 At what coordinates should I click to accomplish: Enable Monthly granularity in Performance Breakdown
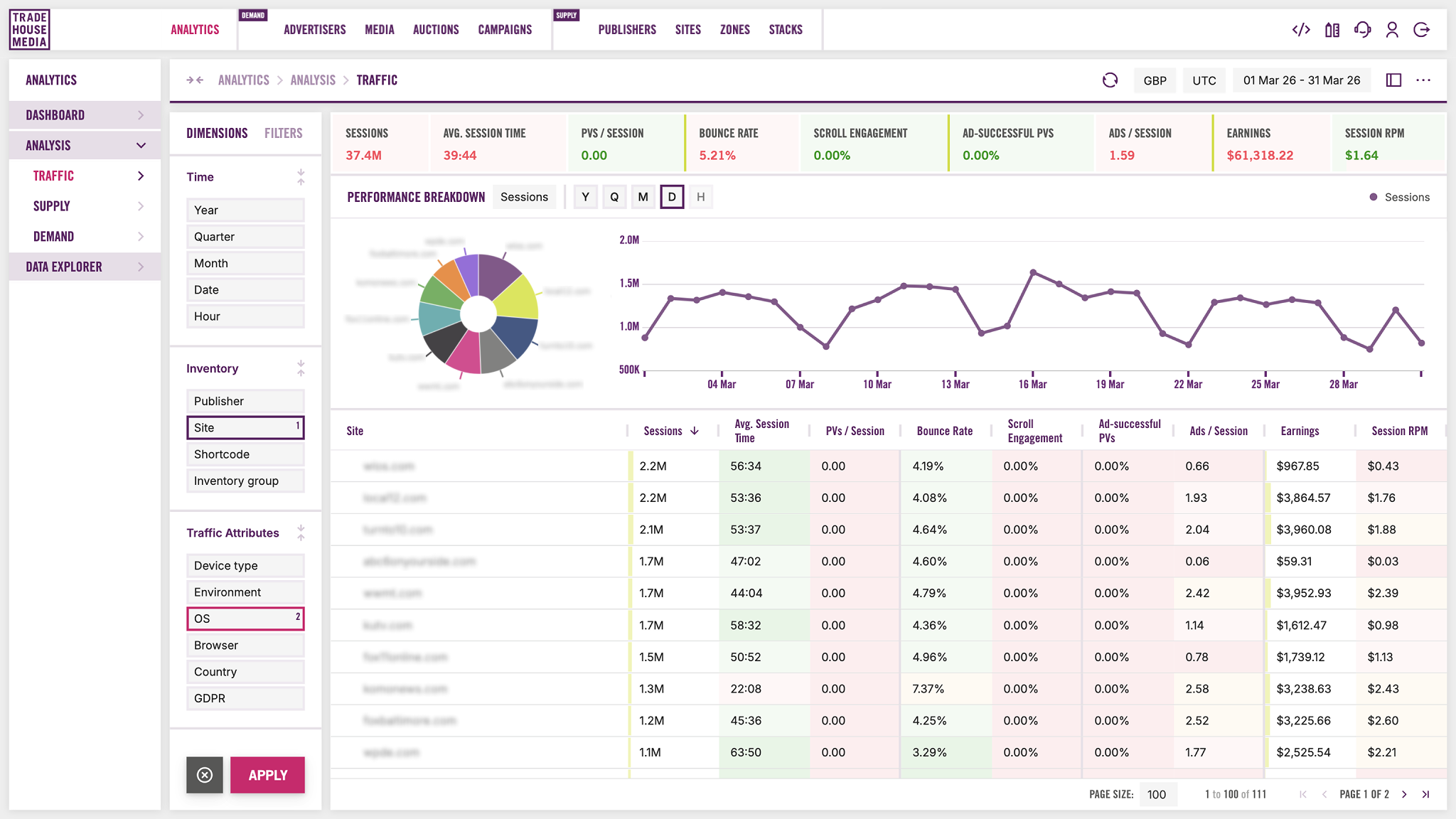643,197
